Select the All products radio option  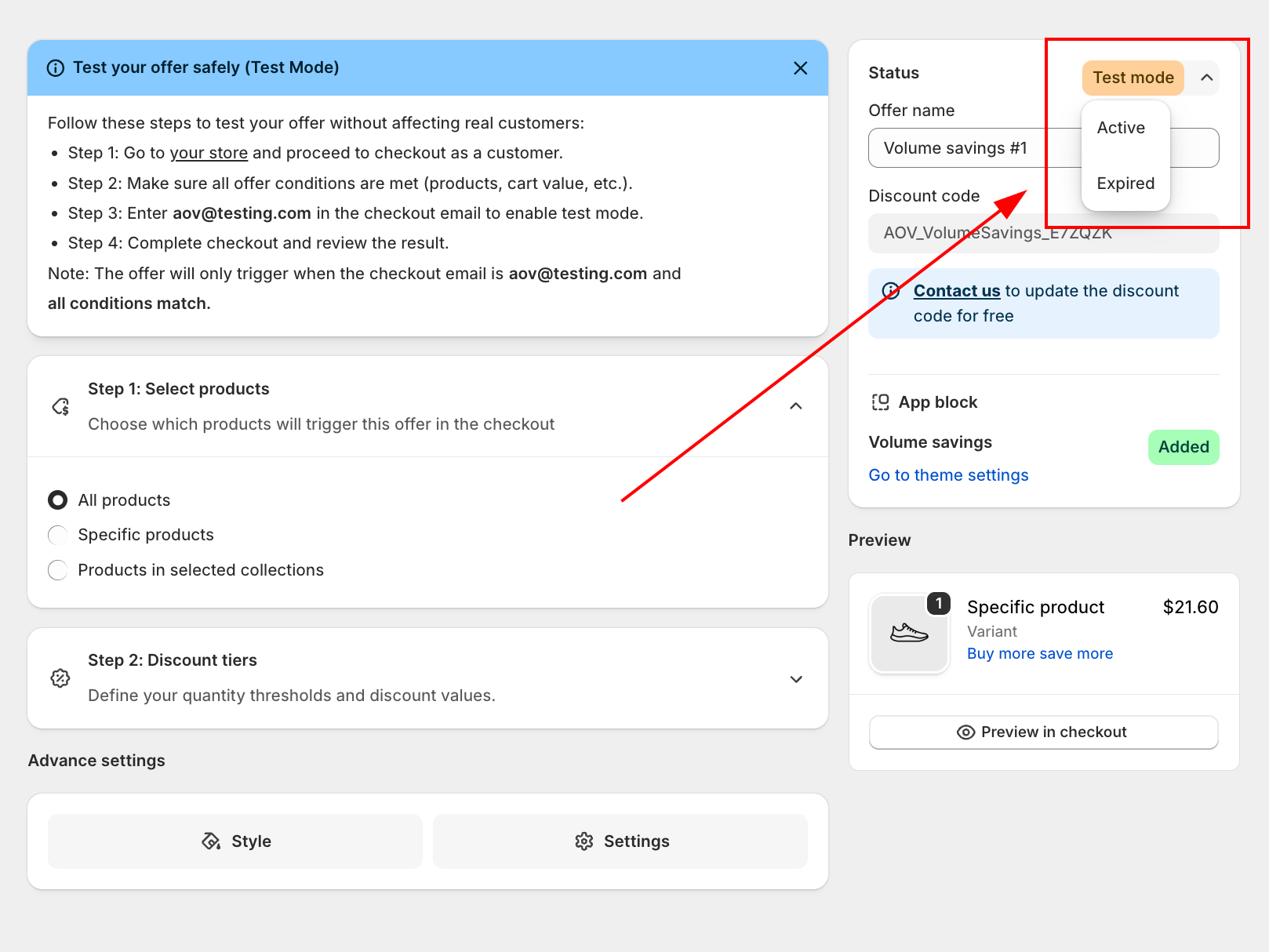click(x=57, y=500)
